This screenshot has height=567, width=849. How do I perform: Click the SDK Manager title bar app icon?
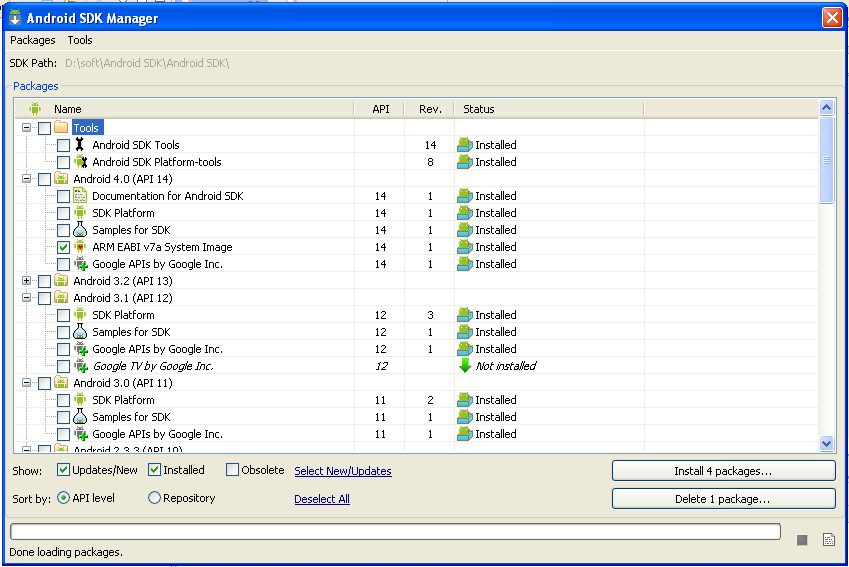15,18
